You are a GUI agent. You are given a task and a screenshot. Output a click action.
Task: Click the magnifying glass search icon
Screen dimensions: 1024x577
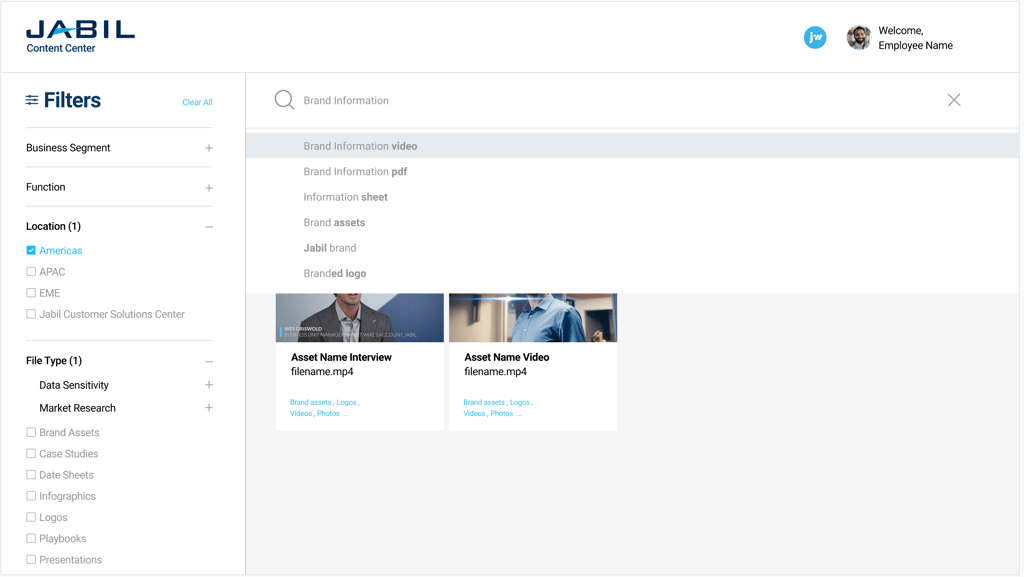(284, 100)
